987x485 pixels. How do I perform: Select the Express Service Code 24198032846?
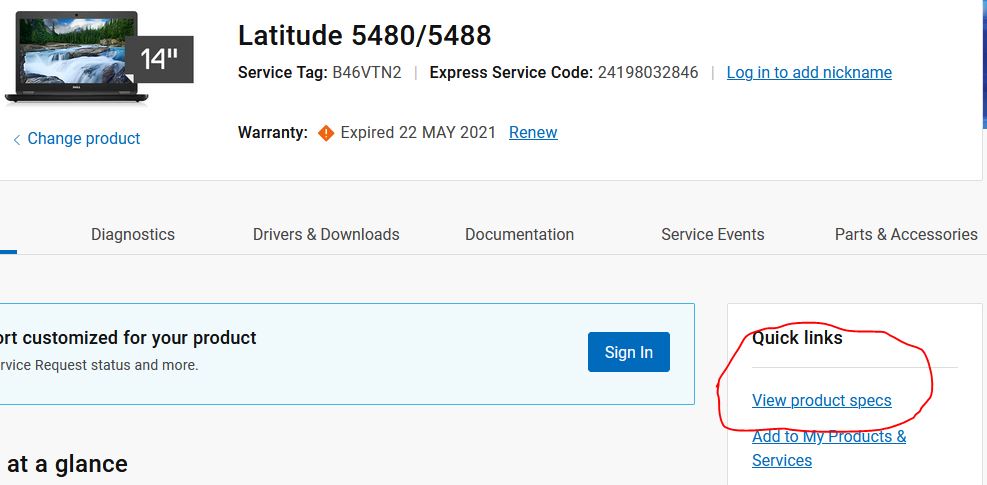point(648,72)
